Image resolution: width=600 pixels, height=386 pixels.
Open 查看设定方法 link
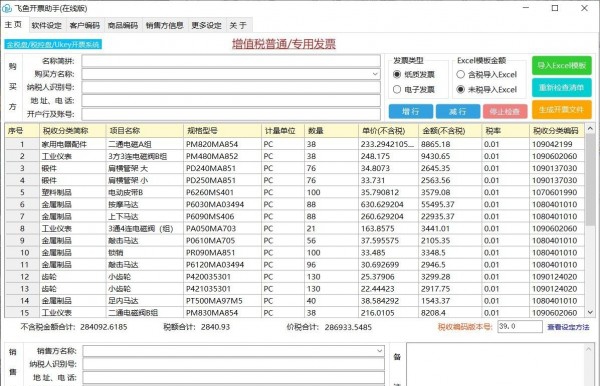pos(568,327)
